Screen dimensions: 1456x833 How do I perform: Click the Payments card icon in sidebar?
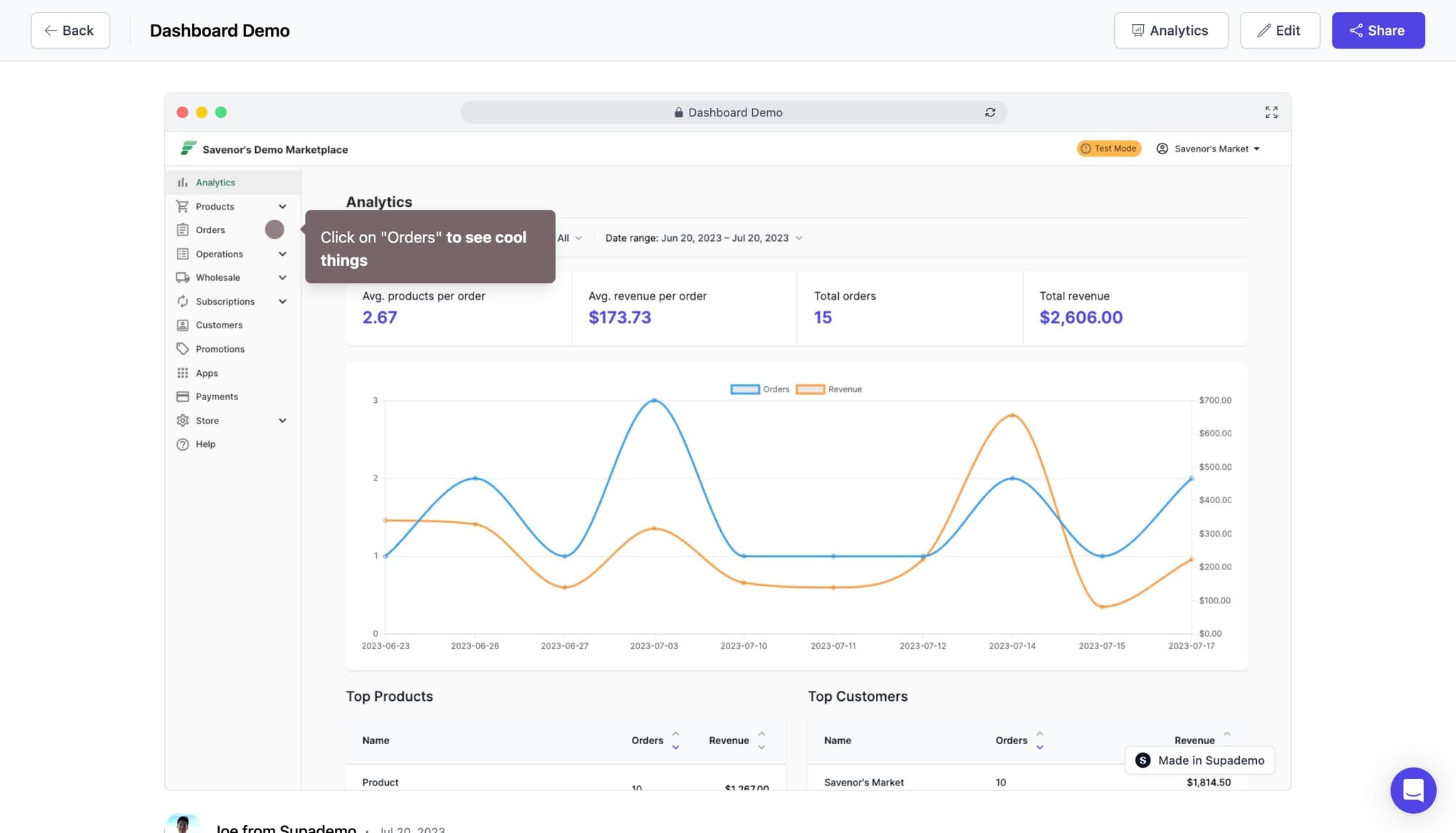point(183,397)
